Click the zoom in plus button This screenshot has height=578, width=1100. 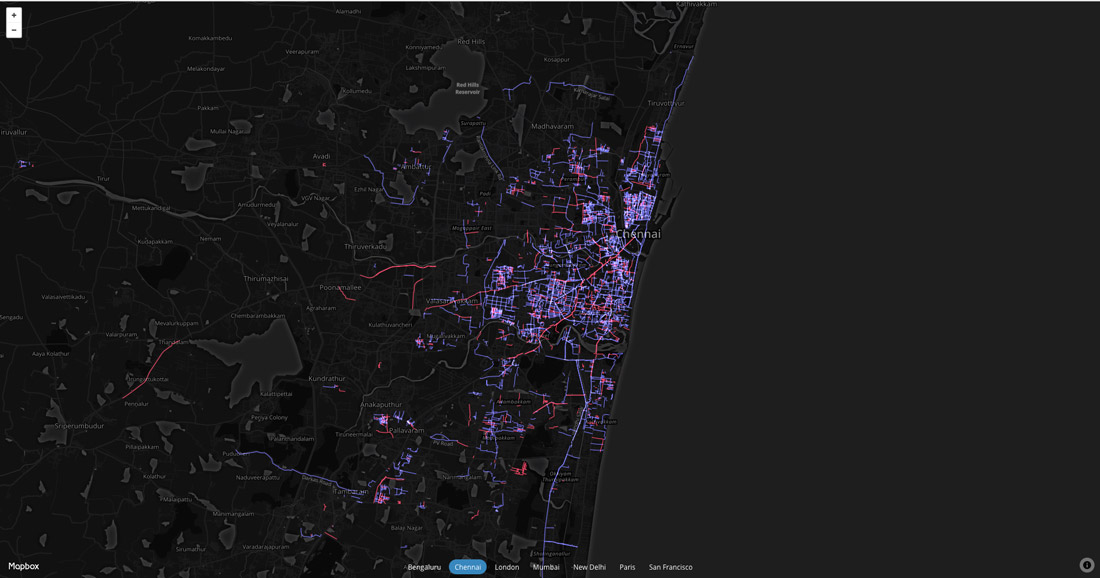click(x=14, y=15)
